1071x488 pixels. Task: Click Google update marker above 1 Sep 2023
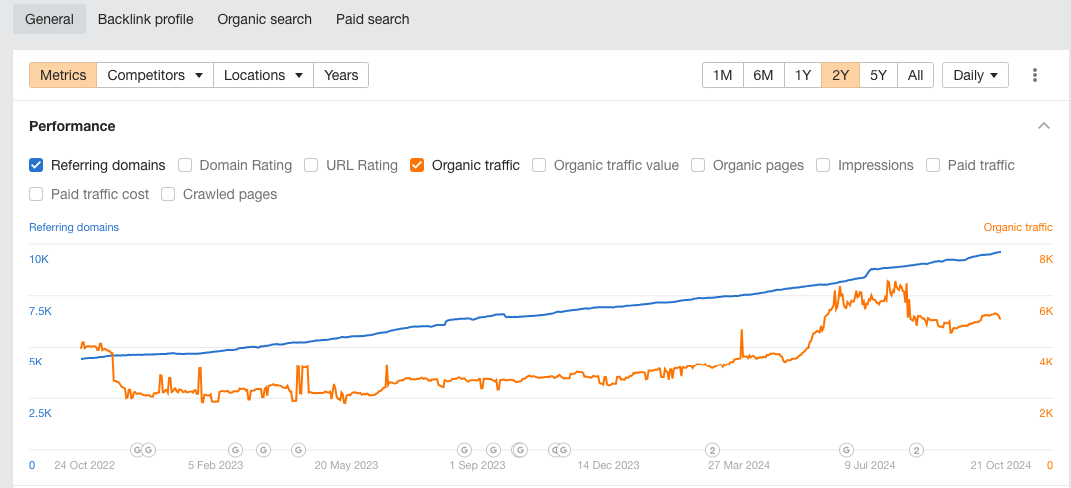click(x=464, y=450)
